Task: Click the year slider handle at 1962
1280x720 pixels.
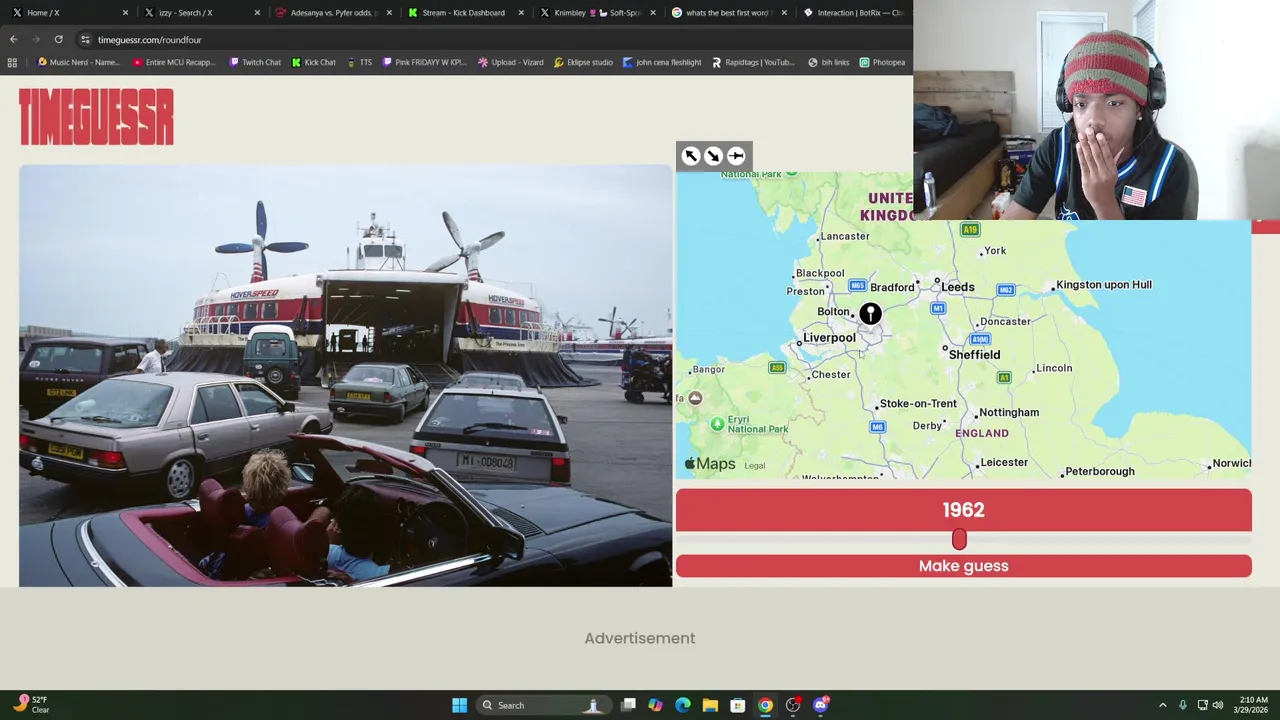Action: click(959, 540)
